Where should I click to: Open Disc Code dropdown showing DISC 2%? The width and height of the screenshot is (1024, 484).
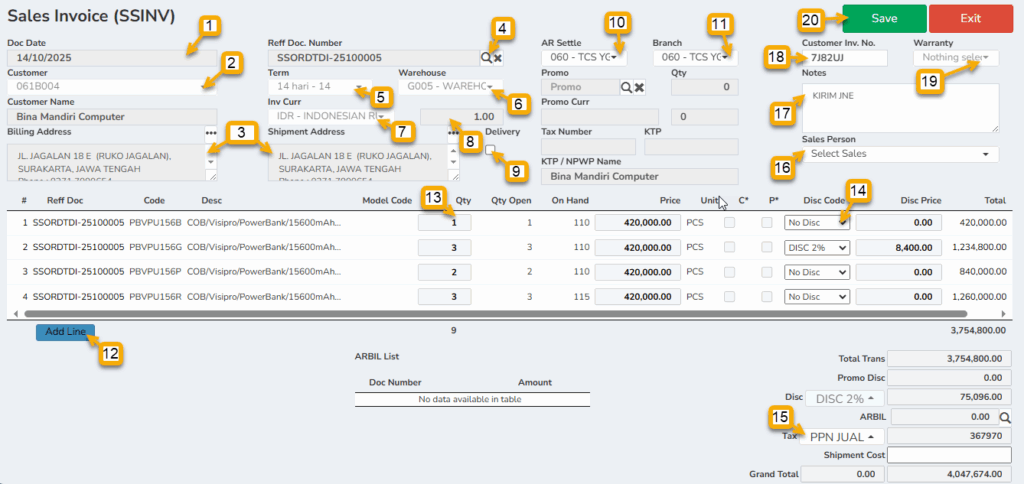coord(817,247)
